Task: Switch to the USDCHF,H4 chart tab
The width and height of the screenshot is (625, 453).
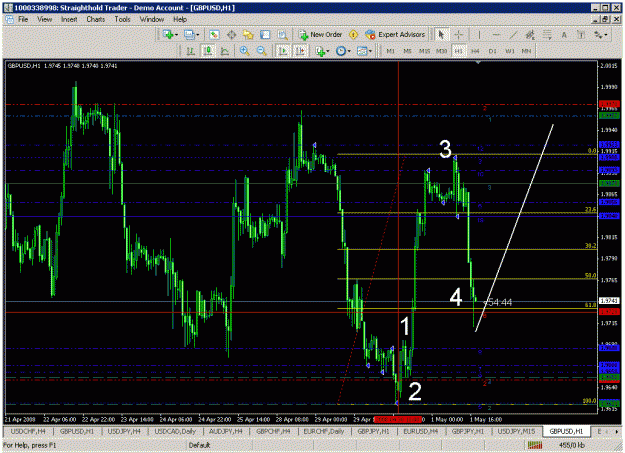Action: 28,431
